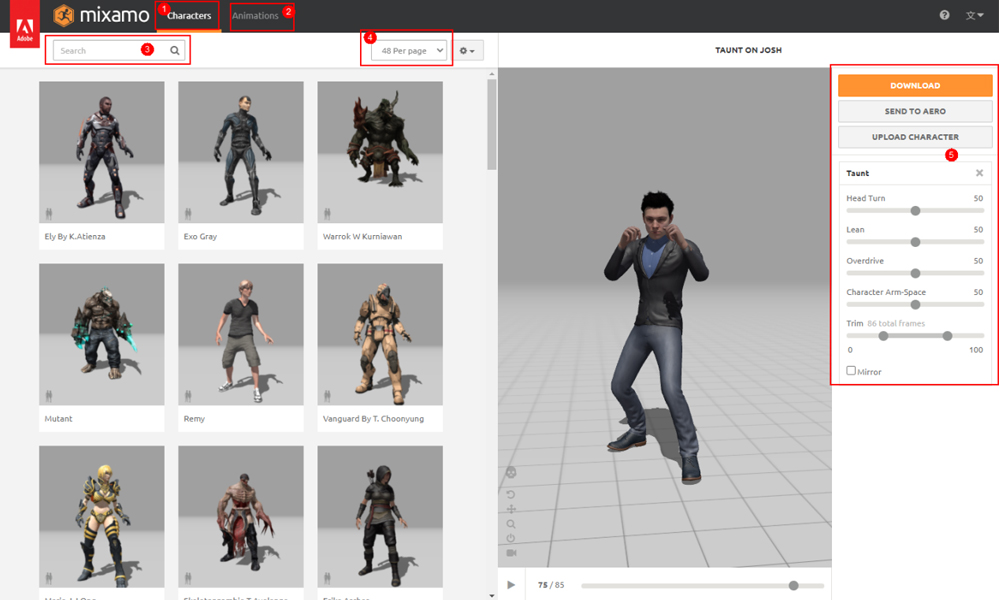Click the Overdrive slider handle
Image resolution: width=1000 pixels, height=600 pixels.
pyautogui.click(x=915, y=273)
